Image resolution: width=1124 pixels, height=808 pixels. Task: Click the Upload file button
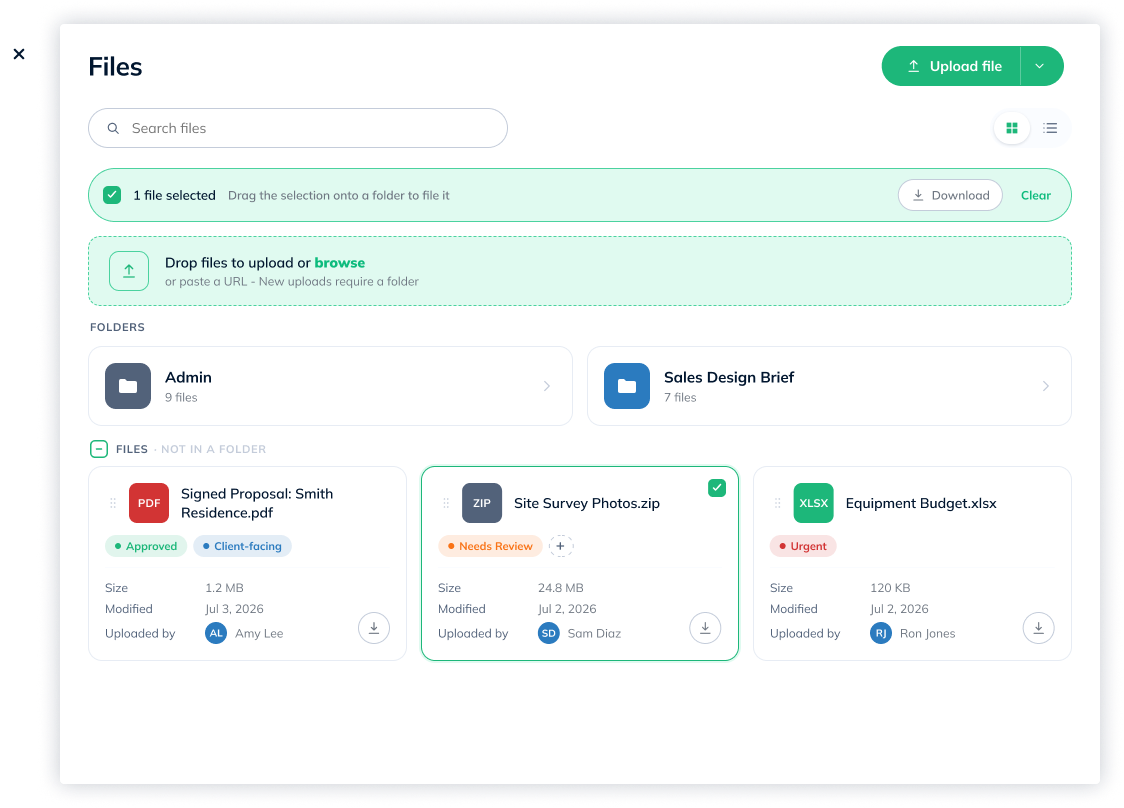pos(951,66)
